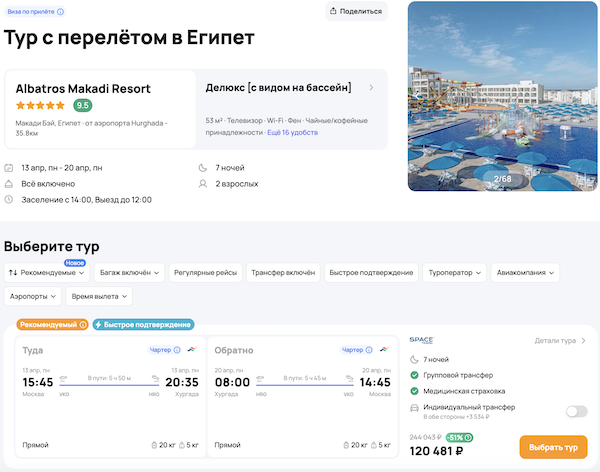600x472 pixels.
Task: Select the 'Регулярные рейсы' filter chip
Action: [204, 272]
